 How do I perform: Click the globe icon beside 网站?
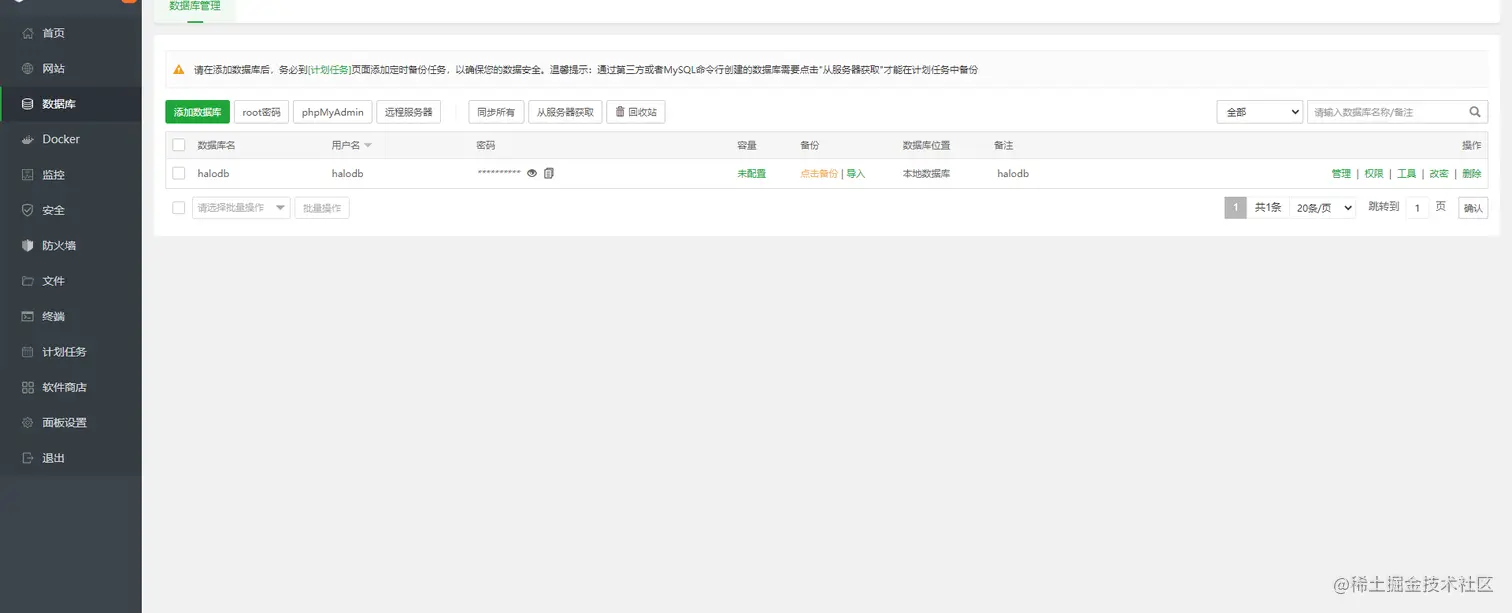point(28,69)
